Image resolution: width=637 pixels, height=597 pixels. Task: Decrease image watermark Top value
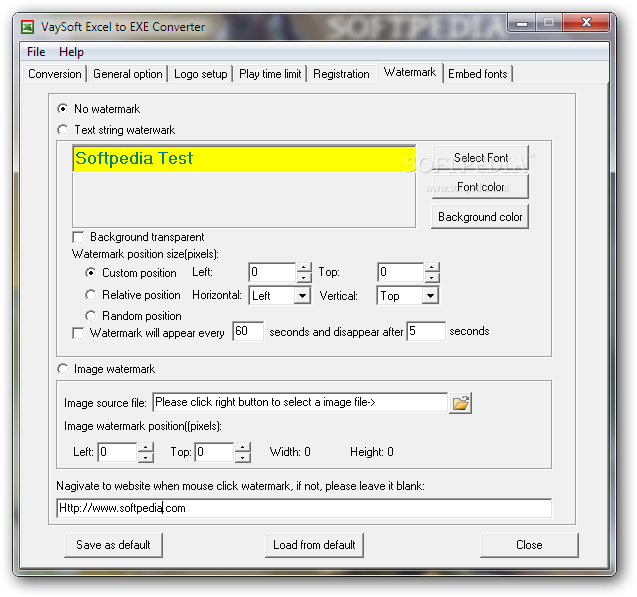[x=243, y=457]
